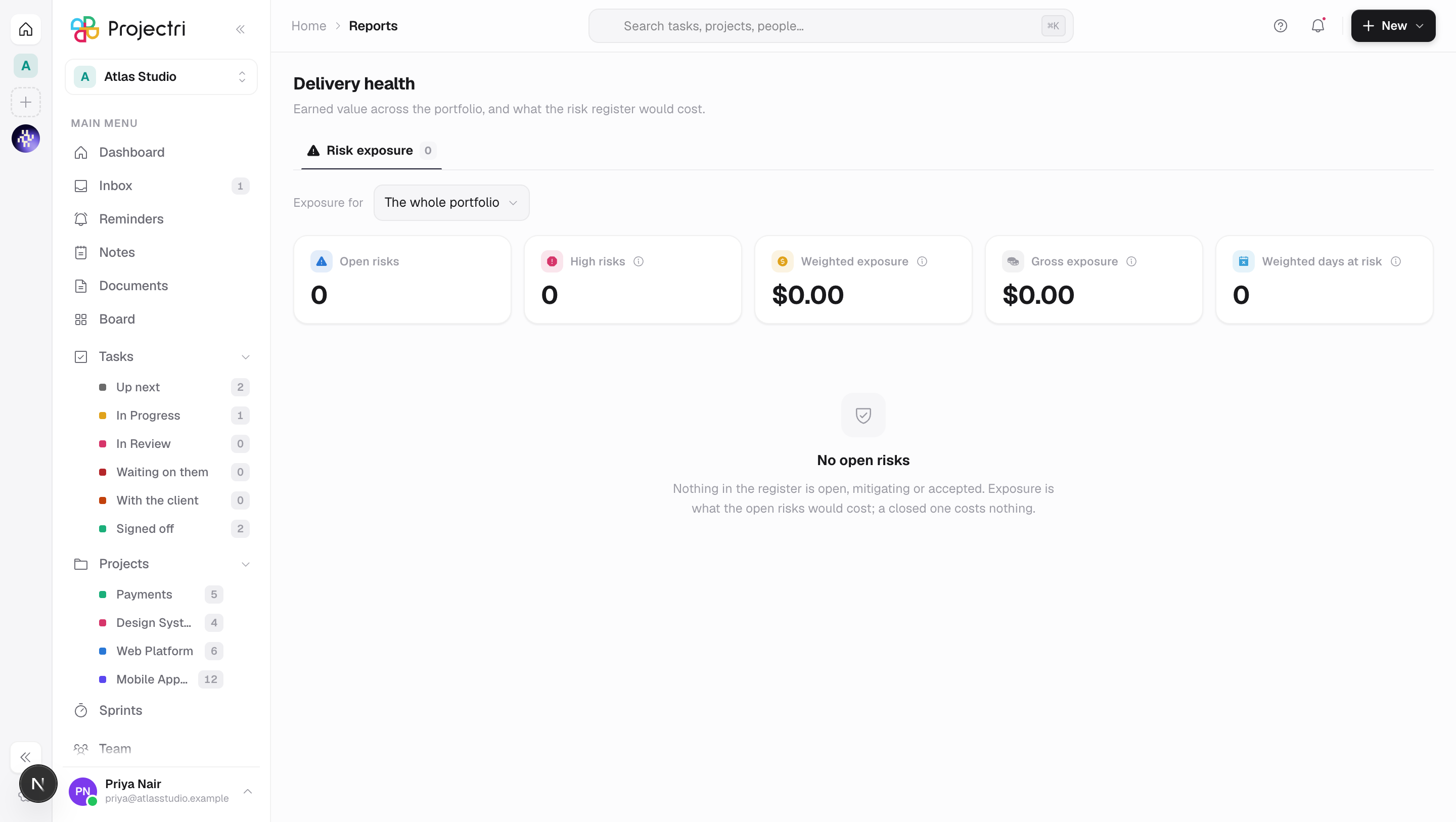This screenshot has height=822, width=1456.
Task: Go to Home breadcrumb
Action: (308, 26)
